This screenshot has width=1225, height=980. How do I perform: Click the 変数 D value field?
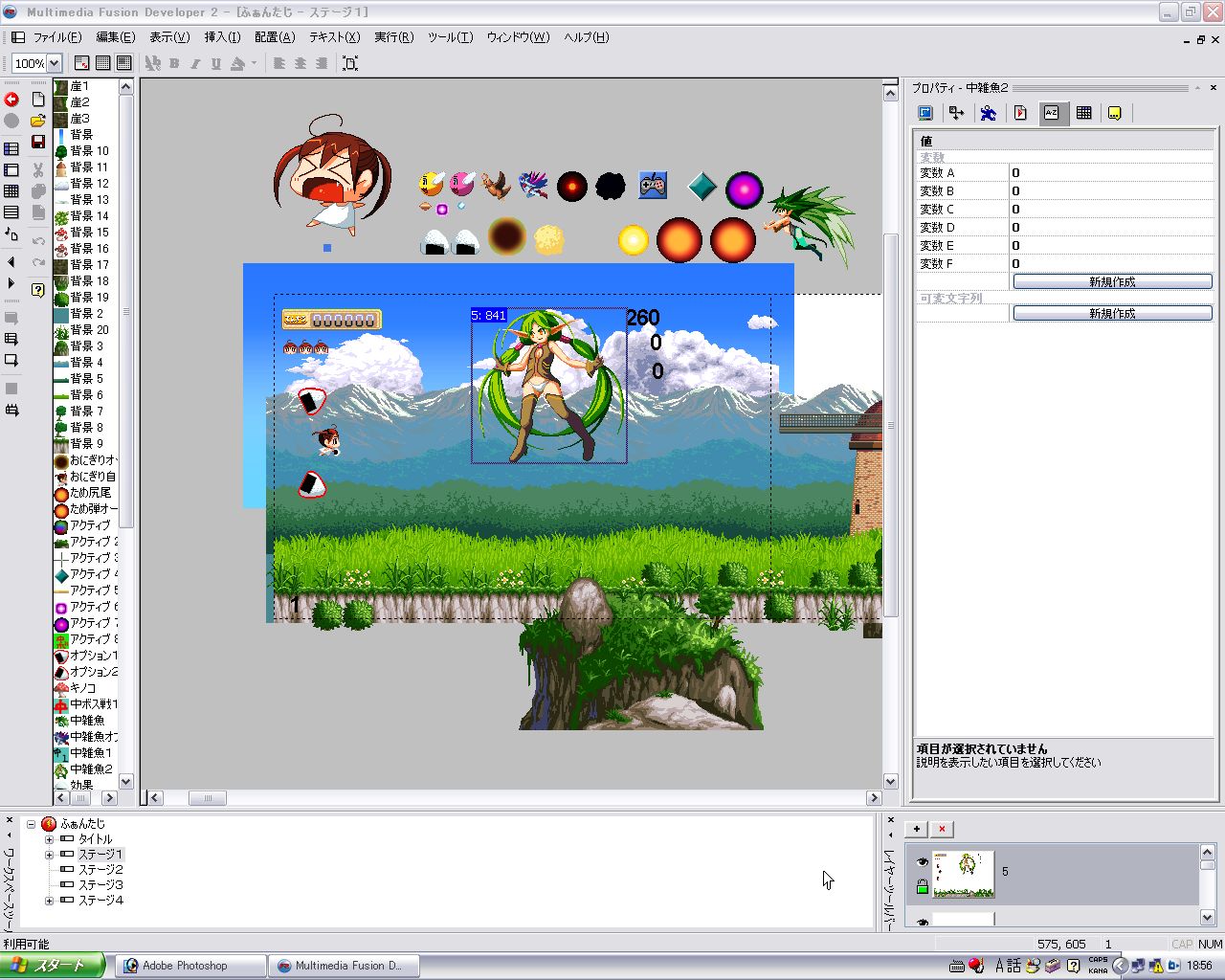point(1111,228)
